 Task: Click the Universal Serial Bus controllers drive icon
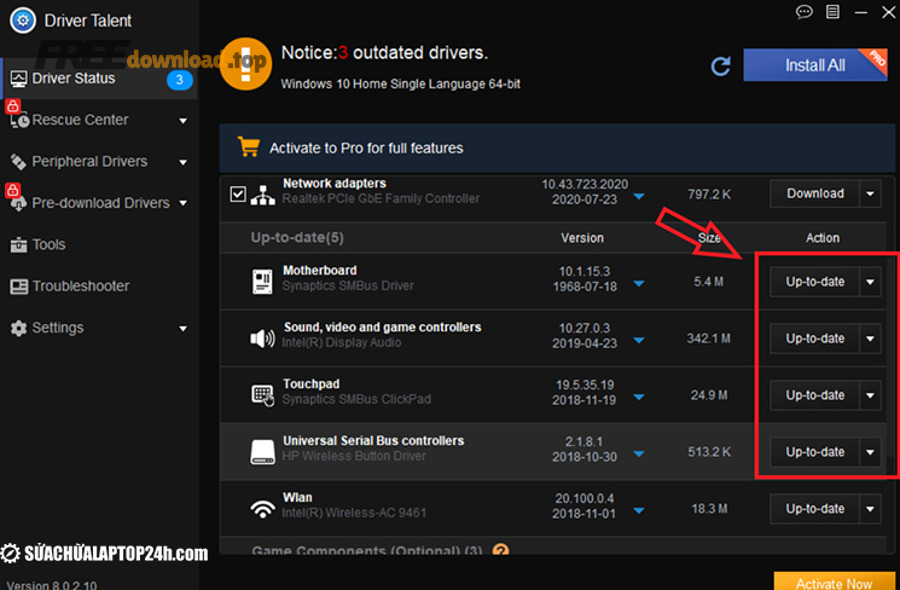click(263, 452)
